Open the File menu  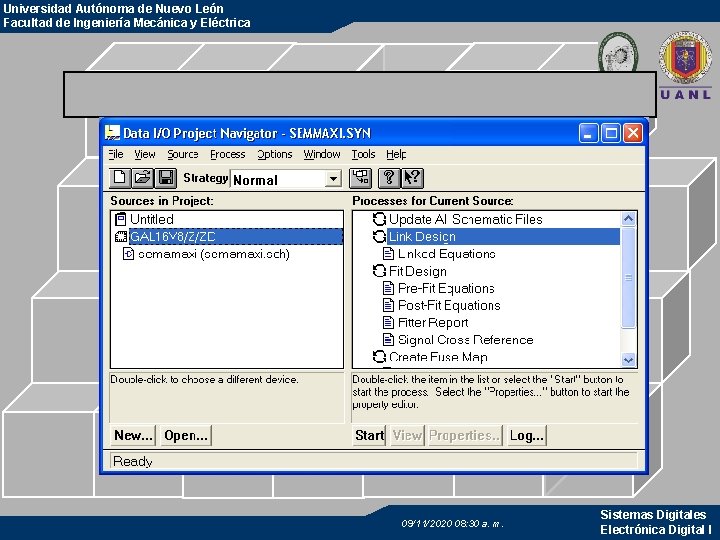click(116, 154)
